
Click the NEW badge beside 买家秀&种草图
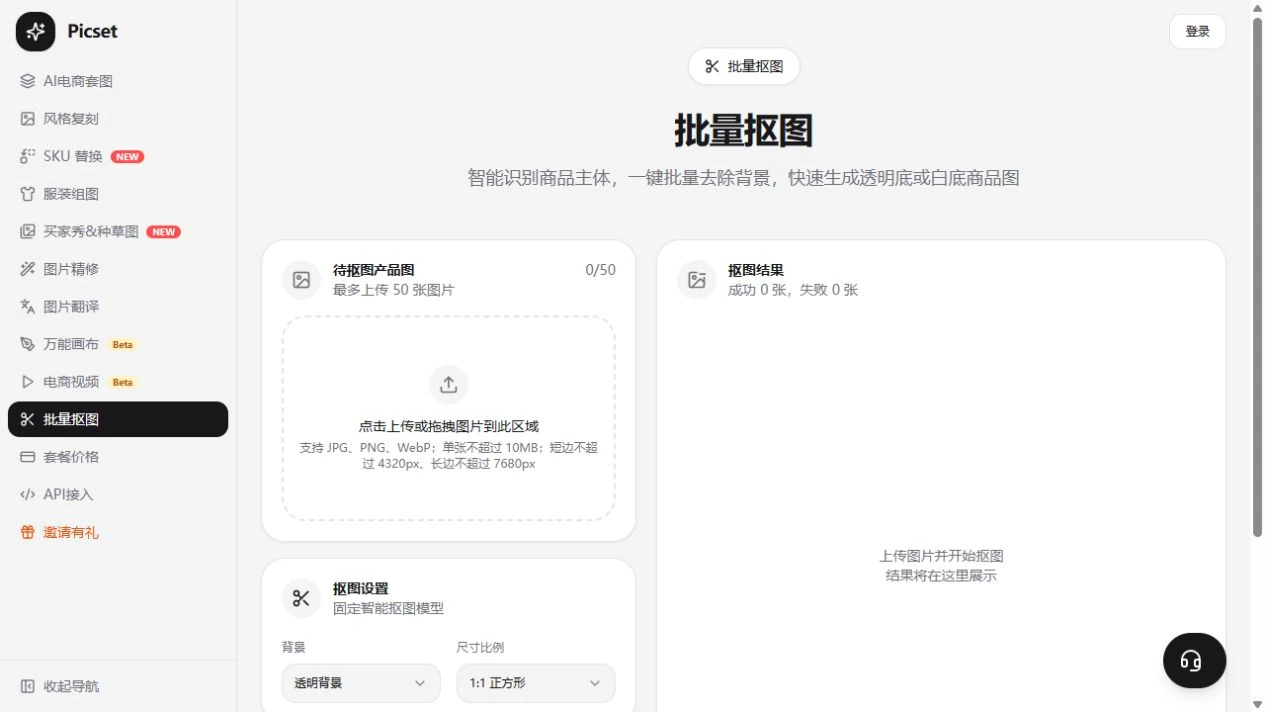164,232
